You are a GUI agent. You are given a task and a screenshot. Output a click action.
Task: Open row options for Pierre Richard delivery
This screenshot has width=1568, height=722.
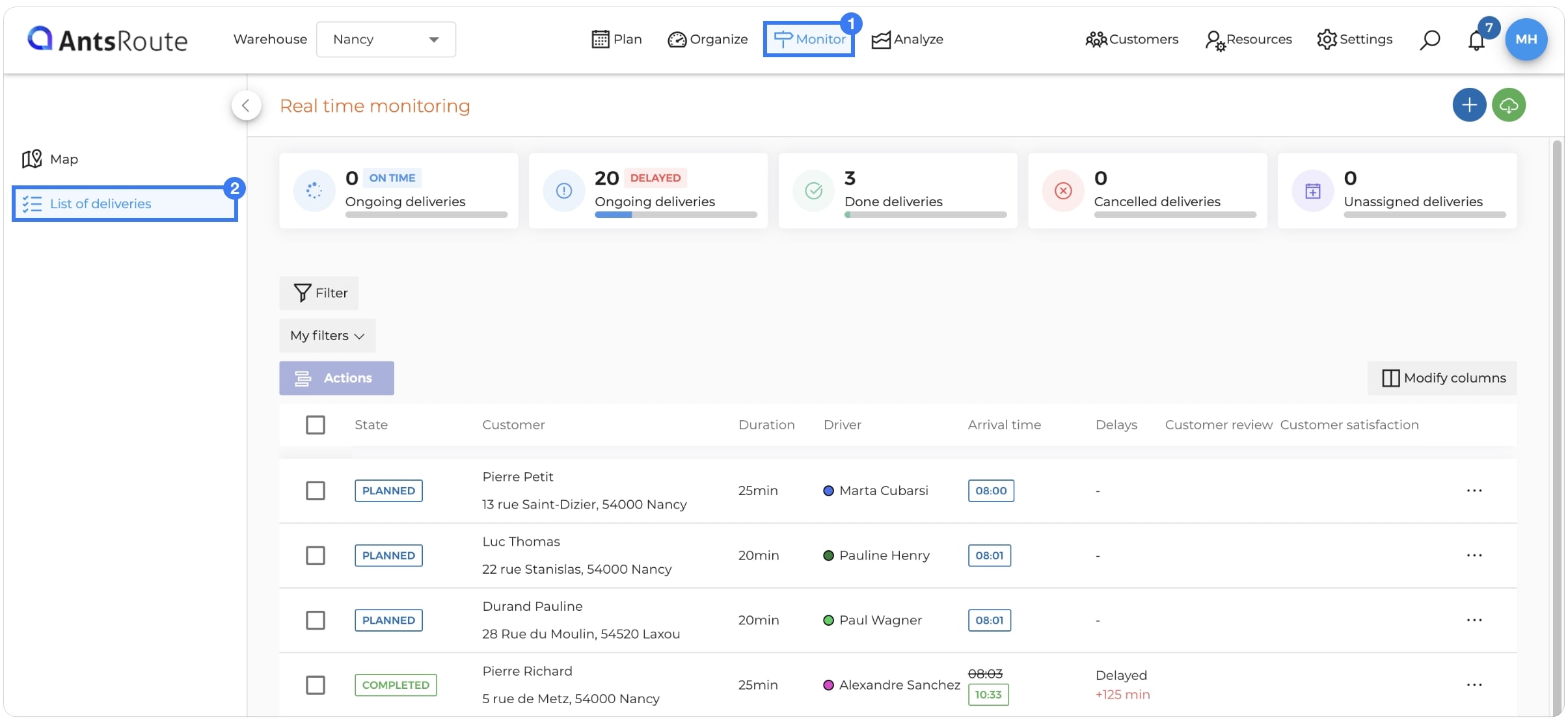tap(1474, 685)
